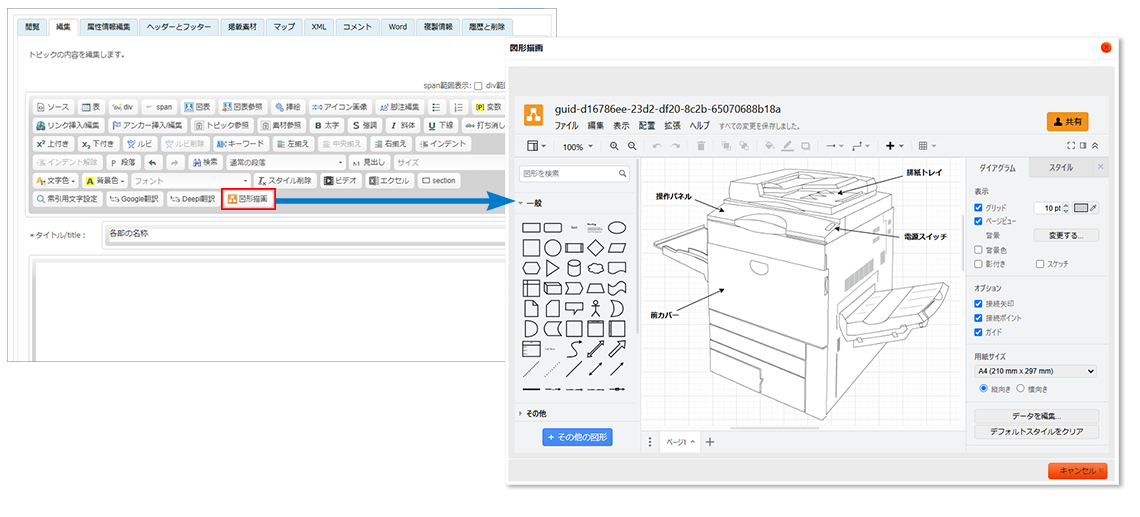
Task: Select the cylinder shape in 一般 palette
Action: pos(574,268)
